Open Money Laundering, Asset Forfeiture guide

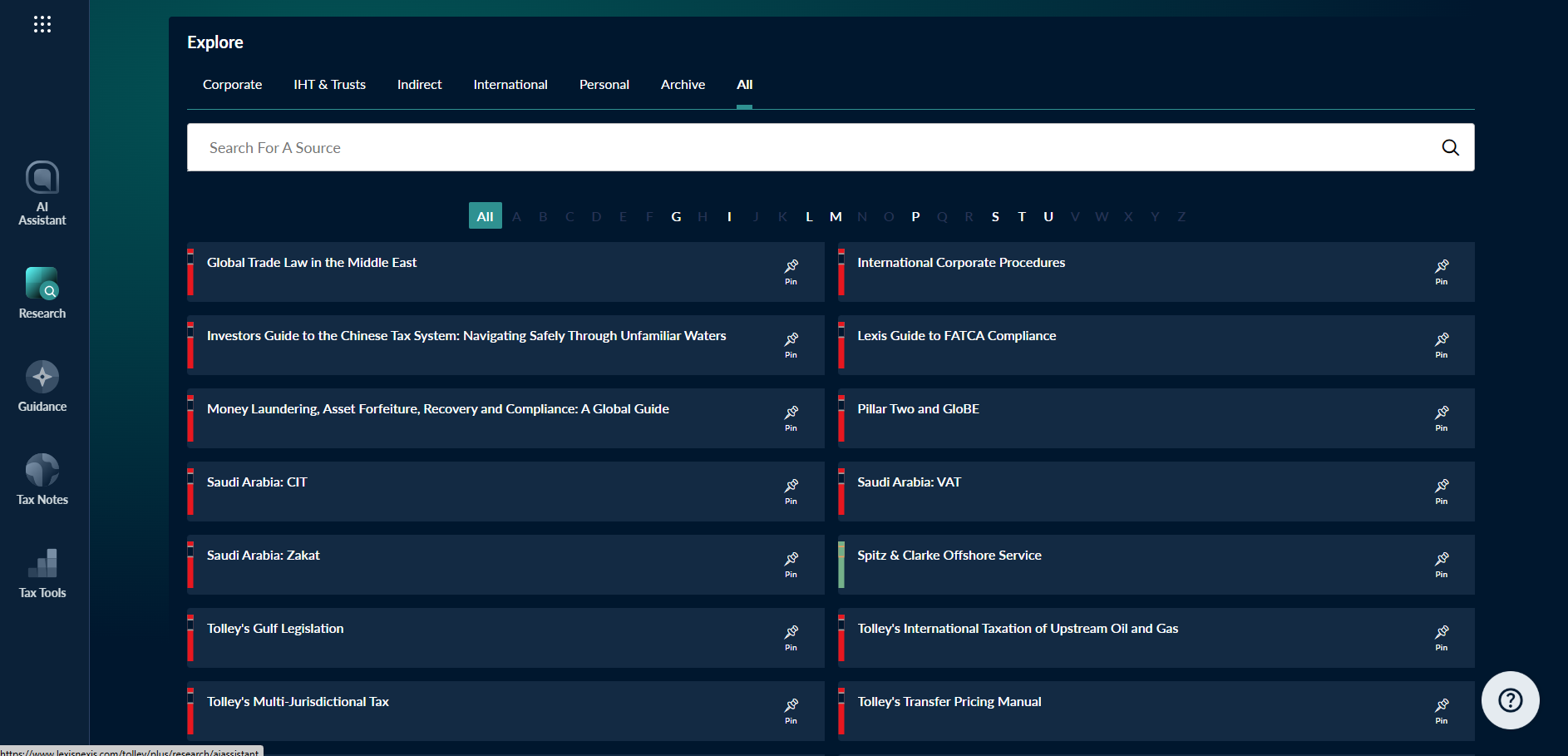click(438, 409)
